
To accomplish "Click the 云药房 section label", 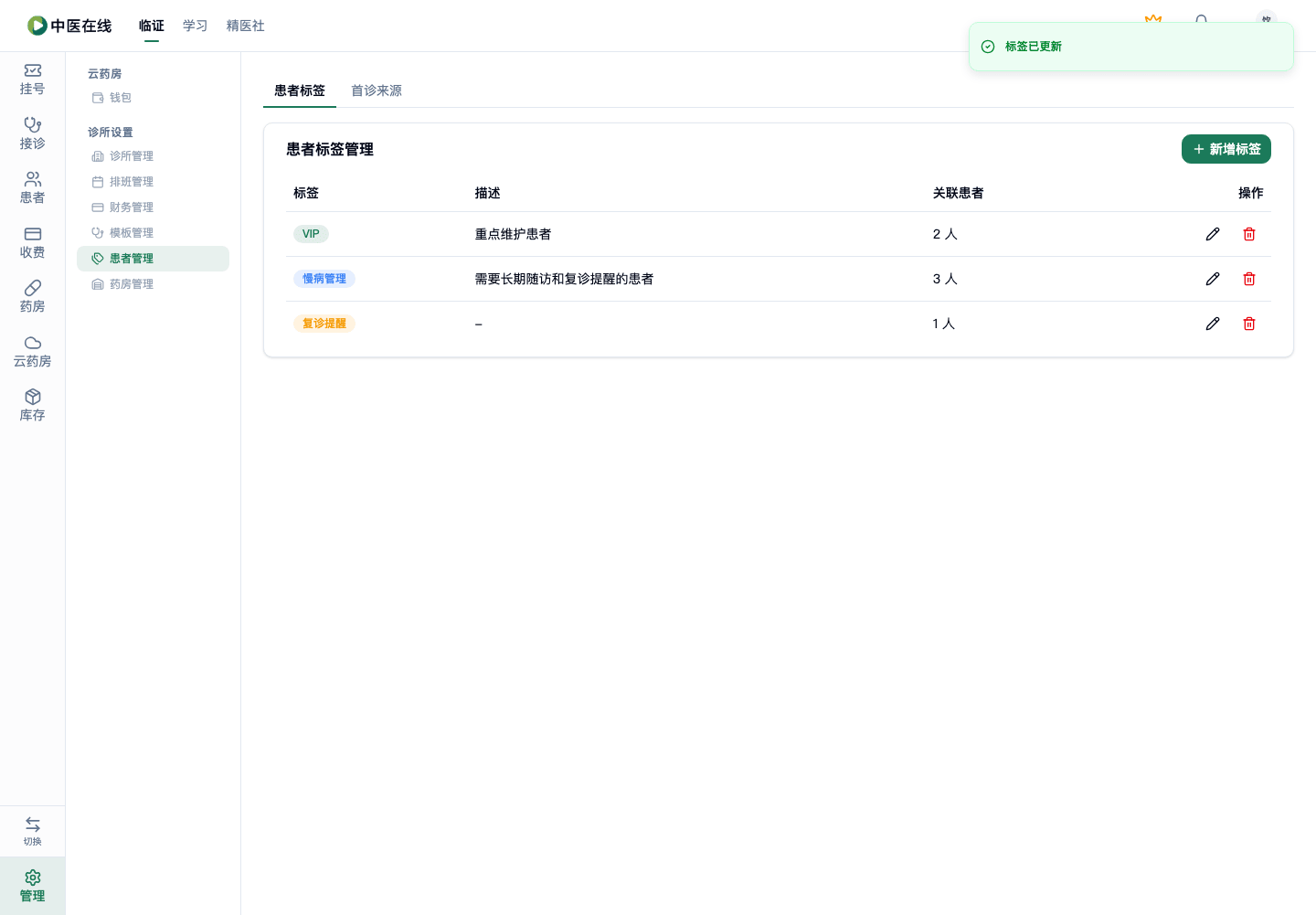I will [104, 74].
